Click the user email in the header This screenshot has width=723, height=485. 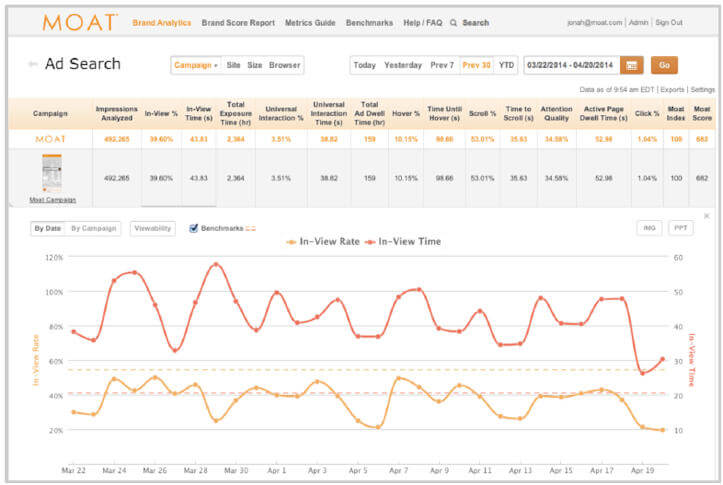click(595, 22)
